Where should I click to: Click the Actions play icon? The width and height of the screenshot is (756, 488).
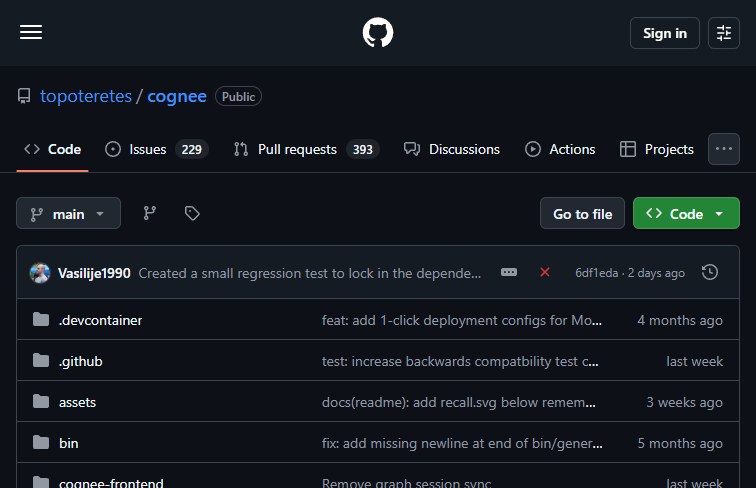click(533, 149)
